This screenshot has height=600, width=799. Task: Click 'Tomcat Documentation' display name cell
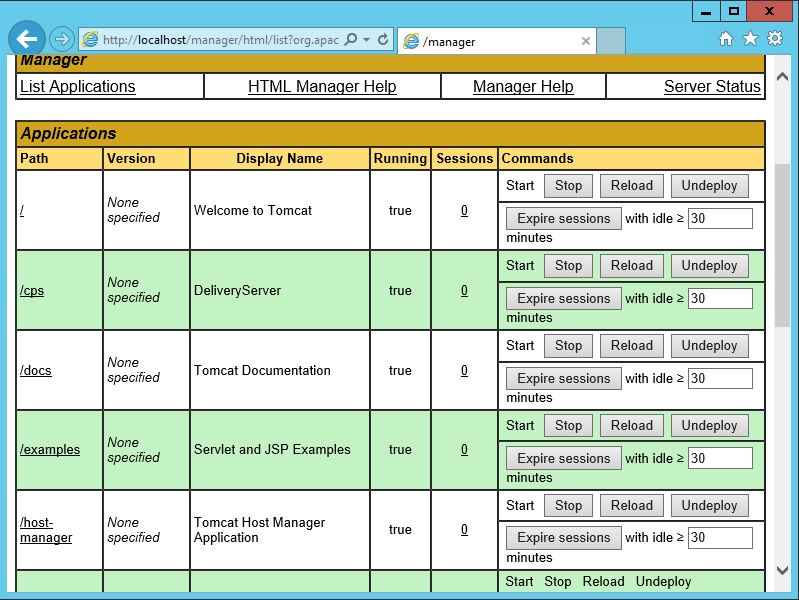(x=279, y=371)
